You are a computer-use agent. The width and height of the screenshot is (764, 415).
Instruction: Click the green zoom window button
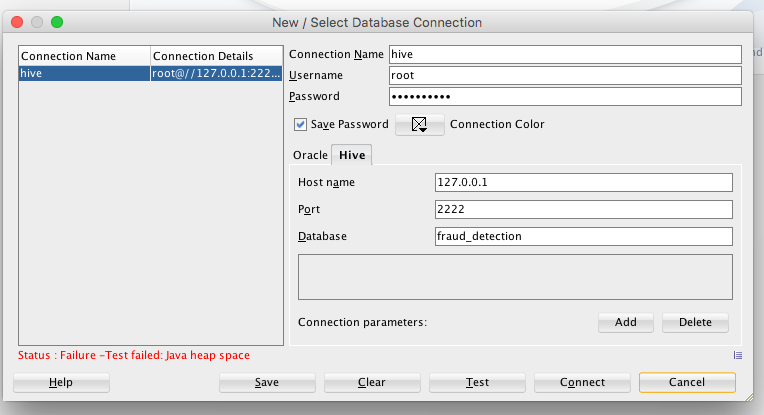(x=57, y=21)
